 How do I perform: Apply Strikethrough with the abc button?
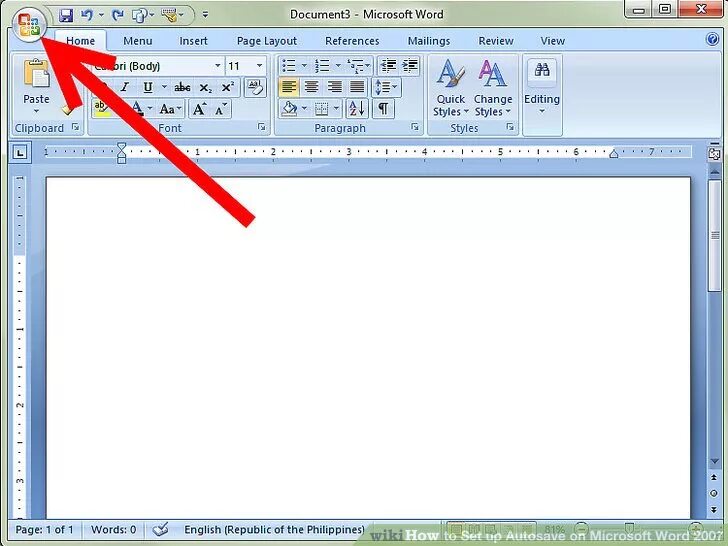(182, 87)
